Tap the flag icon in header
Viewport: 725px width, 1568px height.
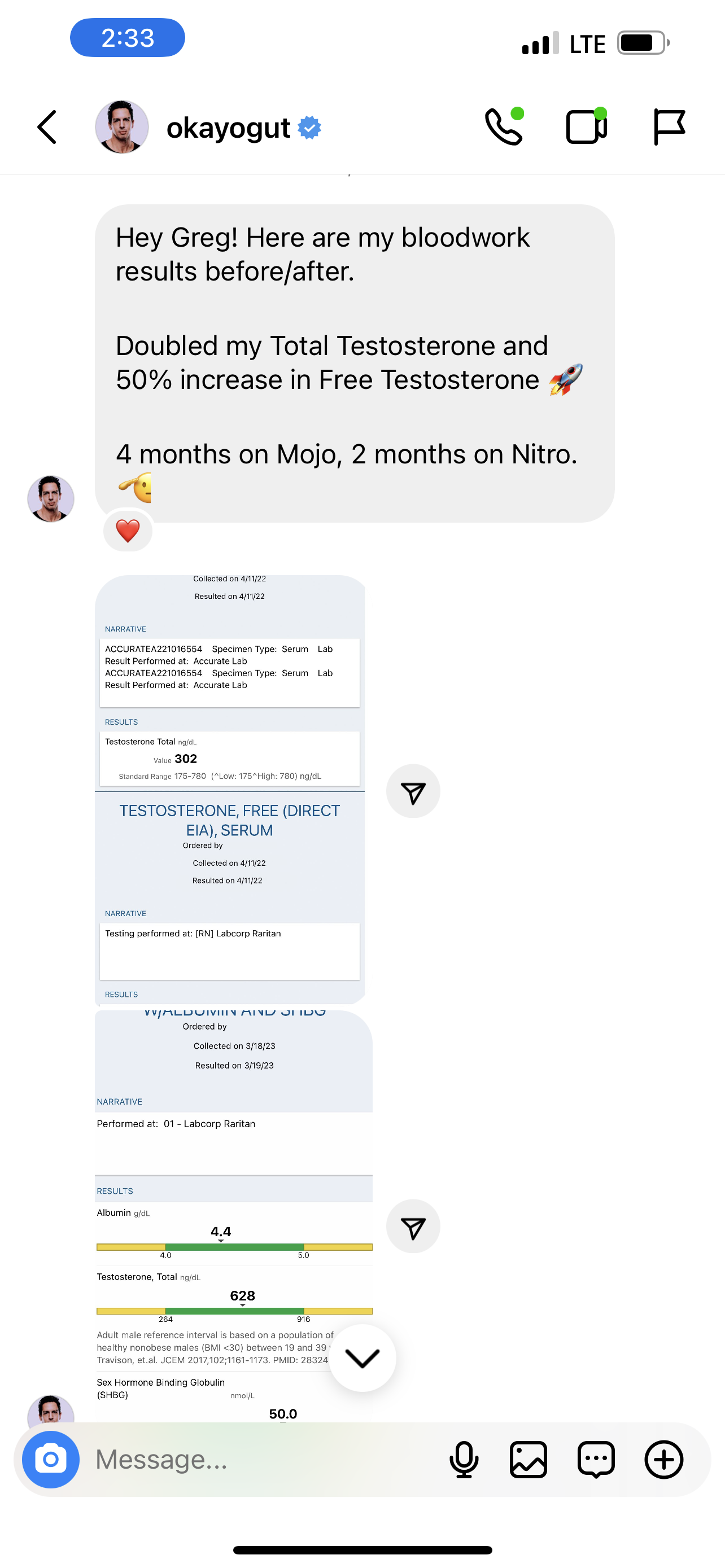tap(669, 126)
